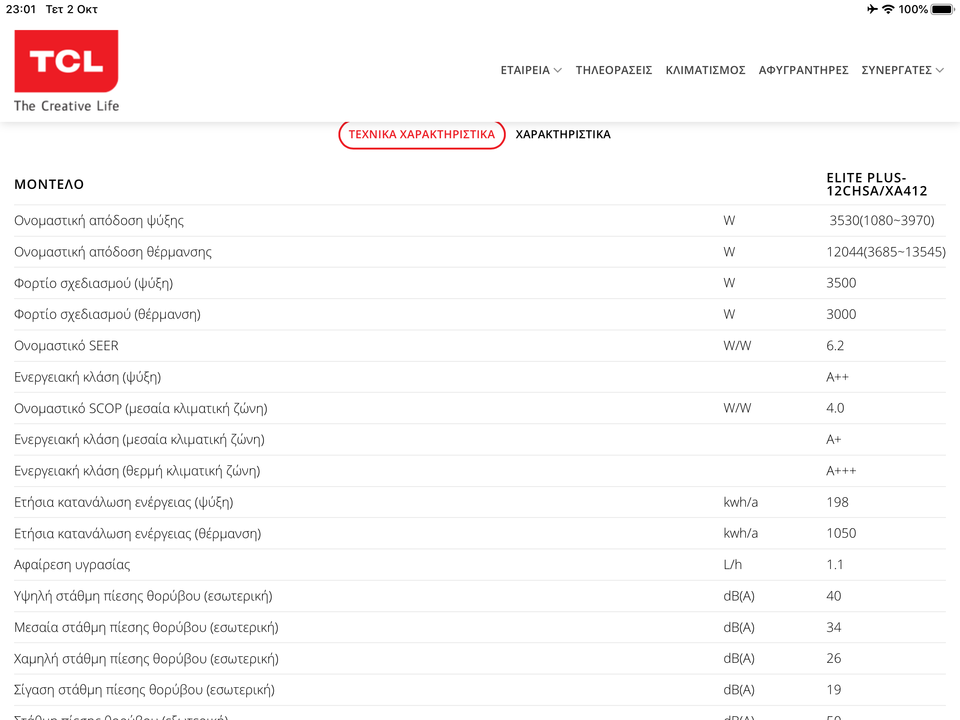Click the A+++ energy class value
Viewport: 960px width, 720px height.
click(841, 471)
